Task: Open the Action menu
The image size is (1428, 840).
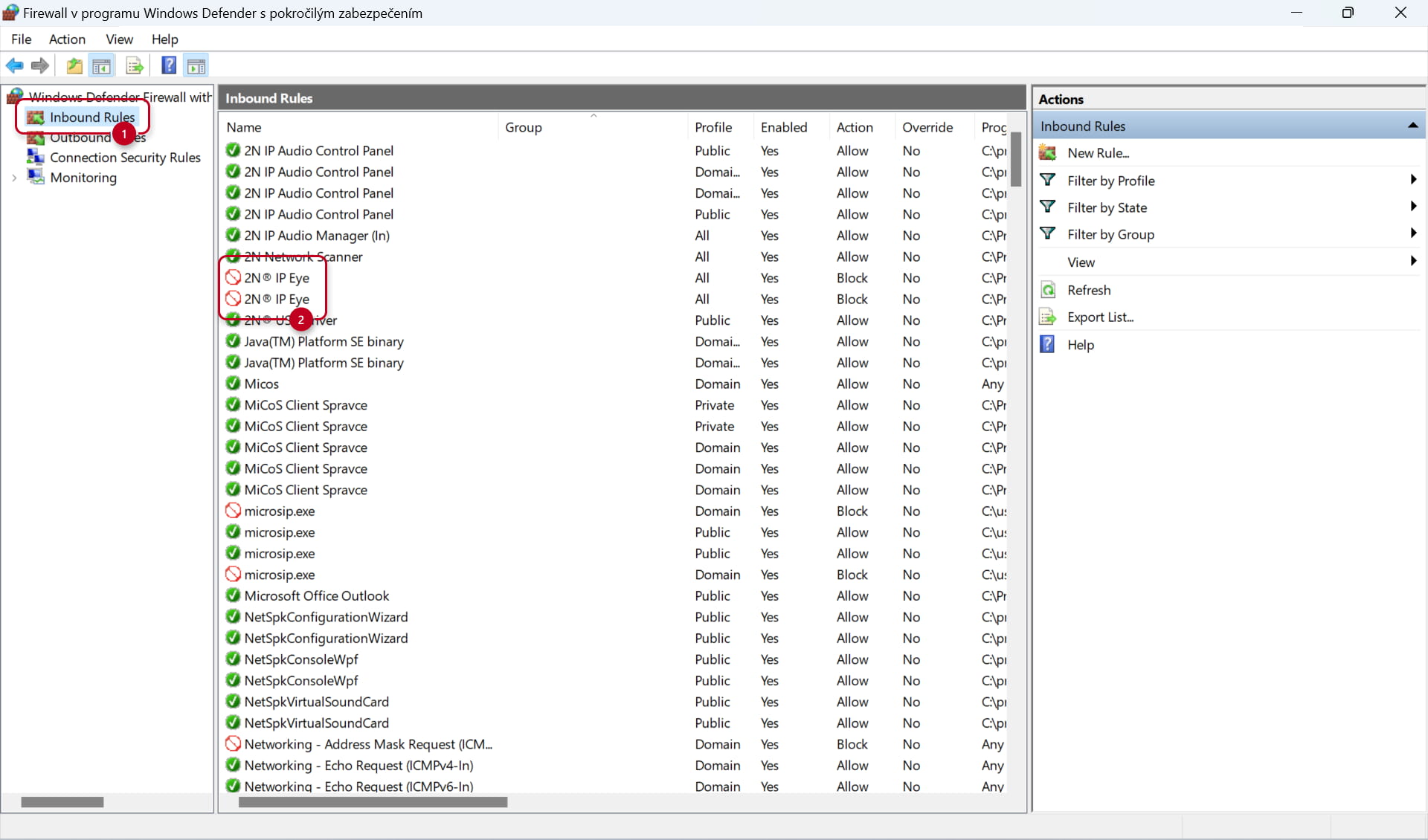Action: click(67, 39)
